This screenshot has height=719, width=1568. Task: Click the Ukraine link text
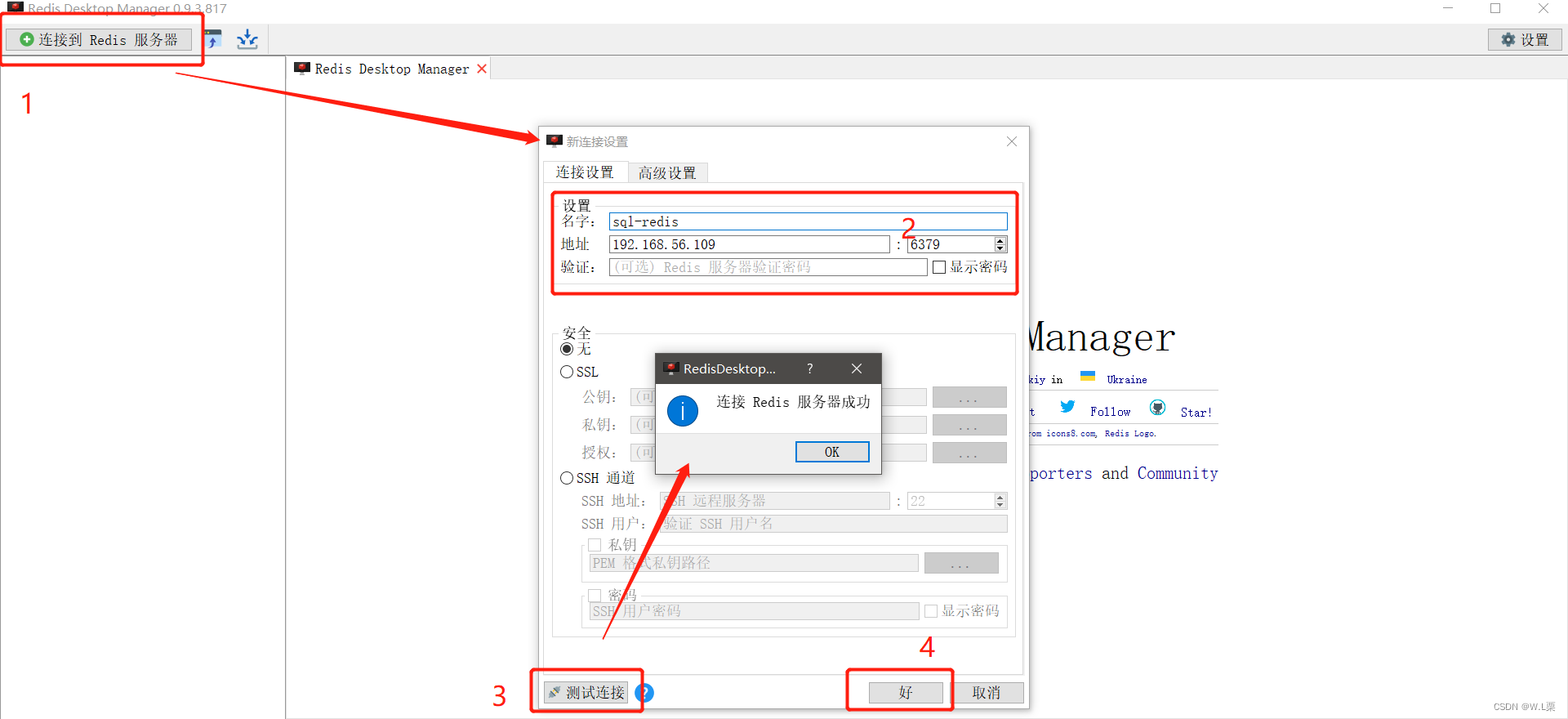(1127, 380)
